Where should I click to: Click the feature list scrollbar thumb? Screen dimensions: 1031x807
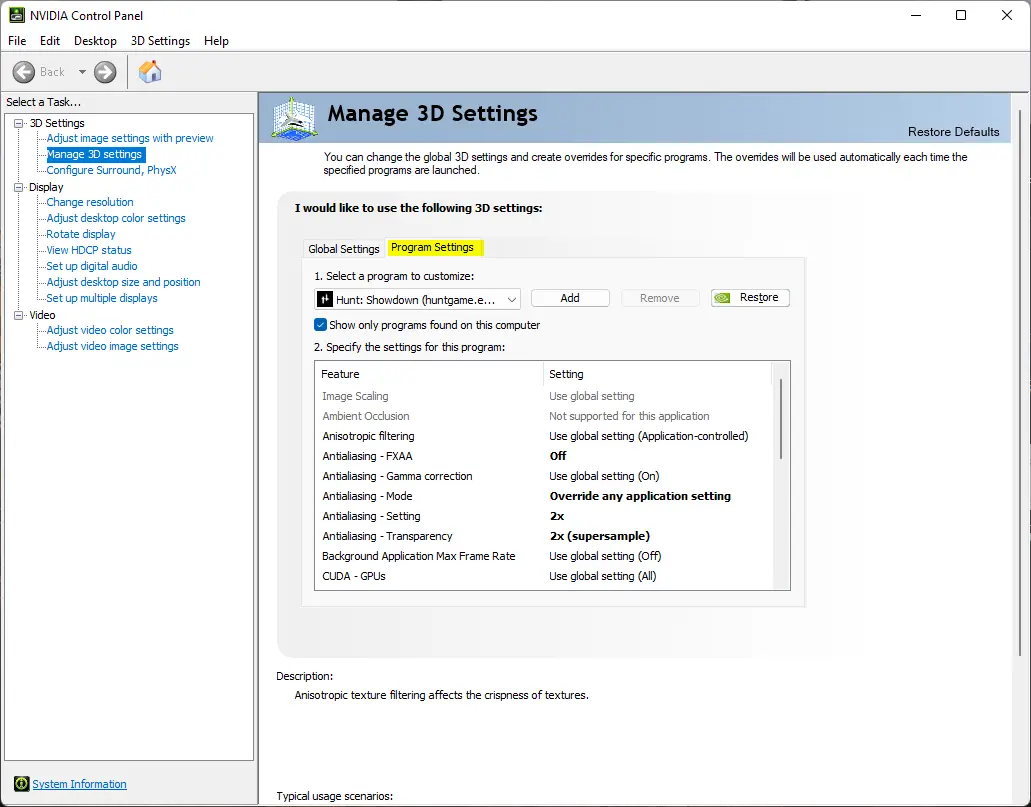coord(780,419)
